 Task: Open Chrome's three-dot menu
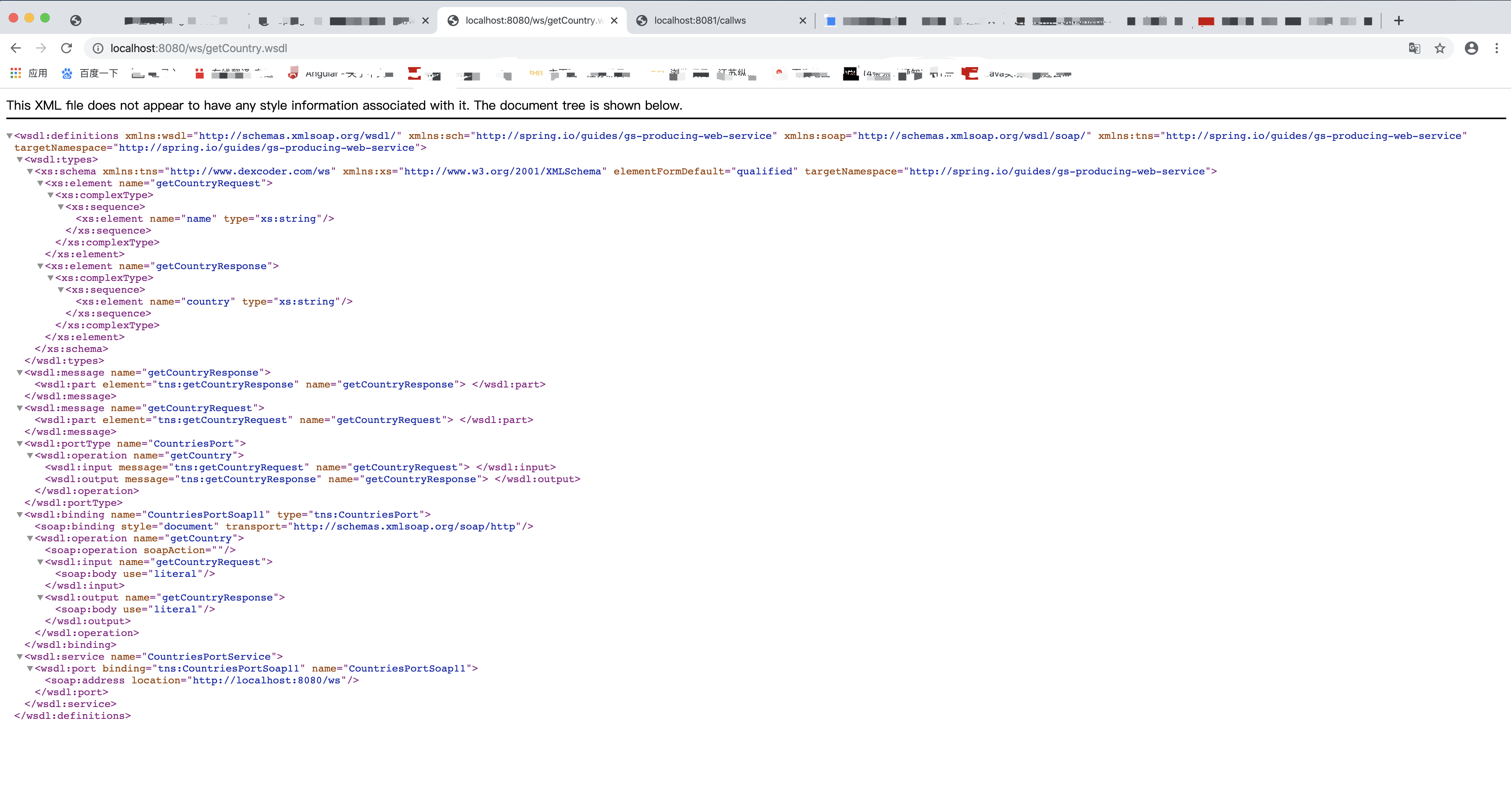point(1496,48)
